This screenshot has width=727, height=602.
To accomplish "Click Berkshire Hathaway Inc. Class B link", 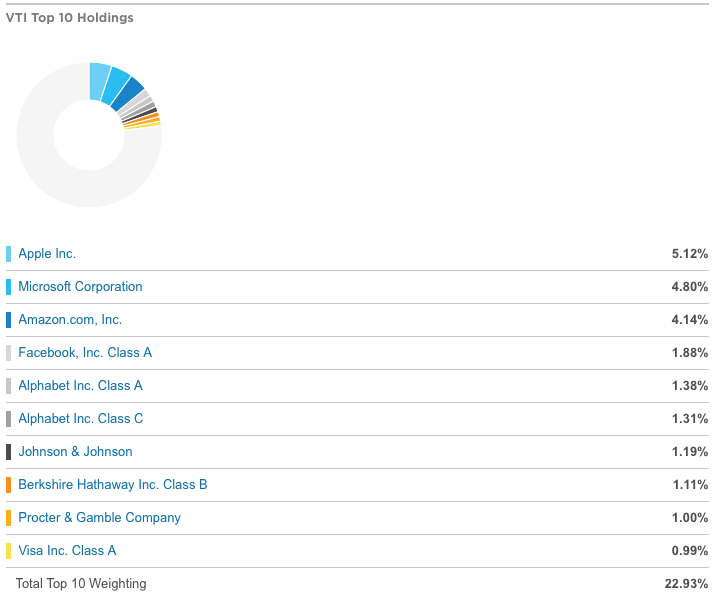I will pyautogui.click(x=113, y=485).
